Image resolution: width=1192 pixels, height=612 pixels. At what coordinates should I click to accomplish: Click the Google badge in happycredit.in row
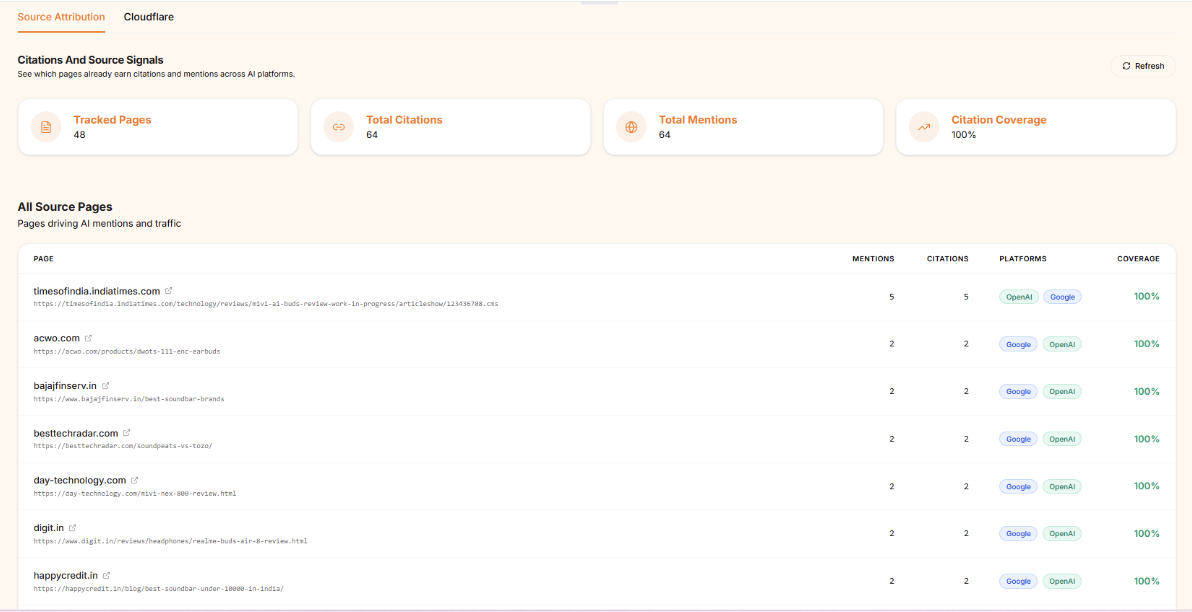coord(1018,582)
